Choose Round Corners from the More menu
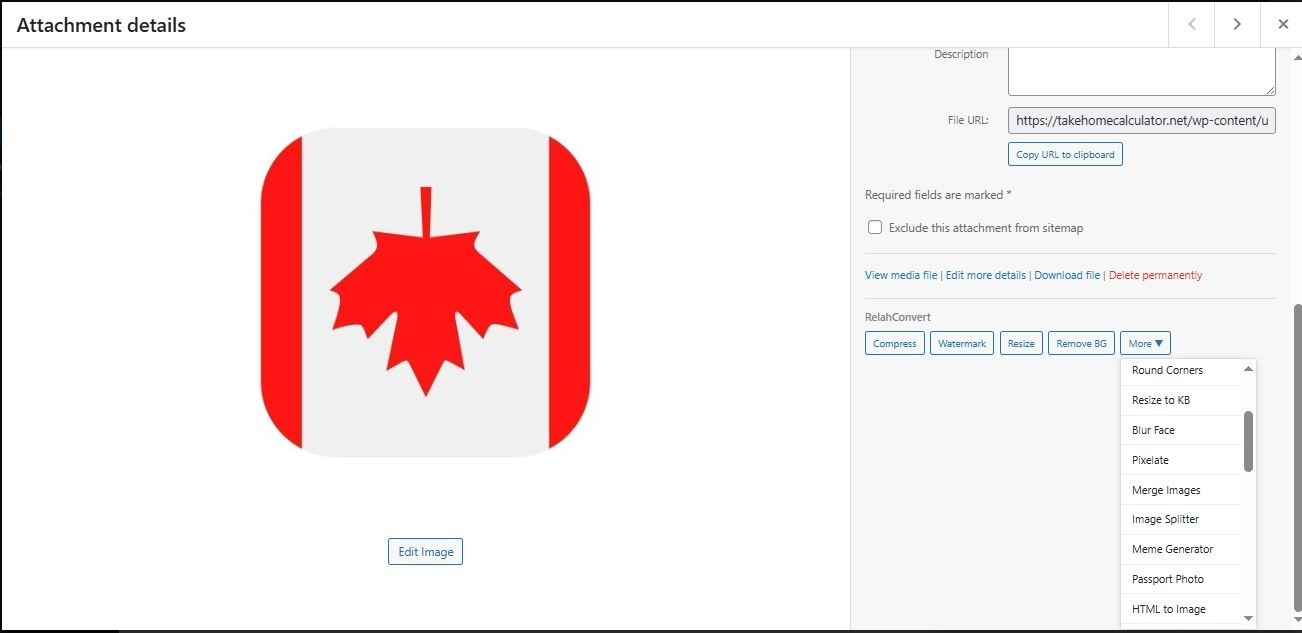1302x633 pixels. click(1180, 370)
